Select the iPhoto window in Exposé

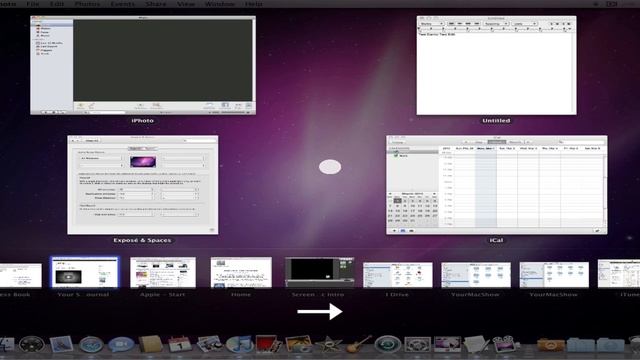click(143, 65)
